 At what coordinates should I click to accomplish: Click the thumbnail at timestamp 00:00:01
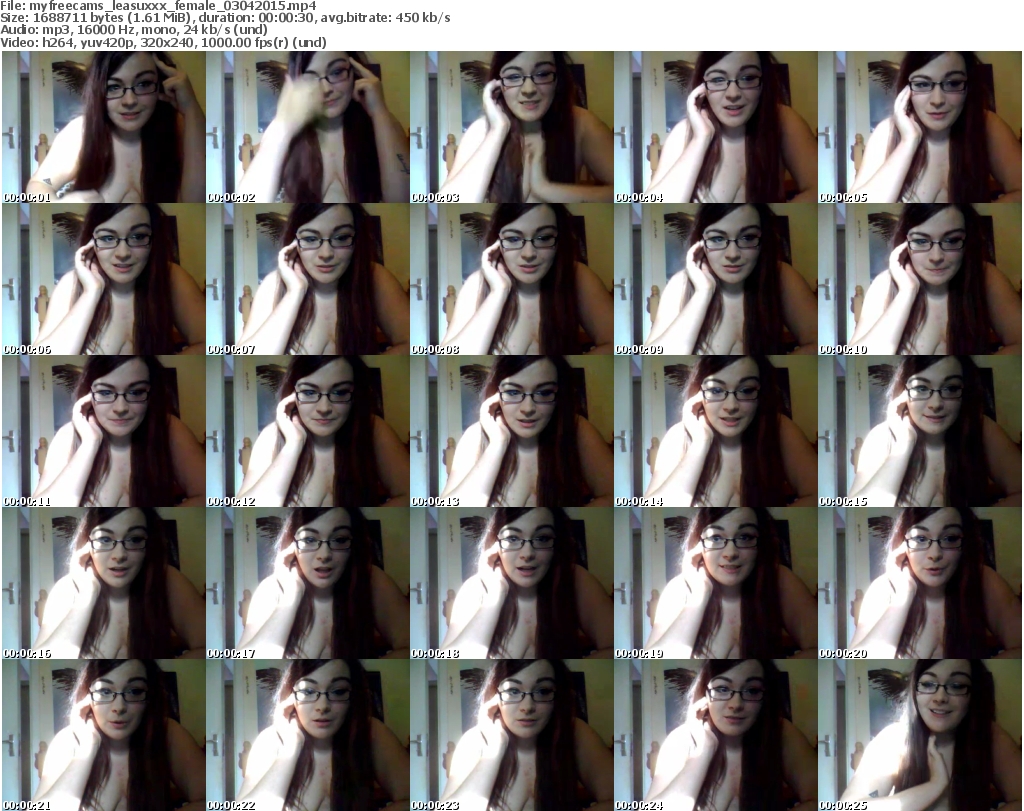tap(104, 128)
